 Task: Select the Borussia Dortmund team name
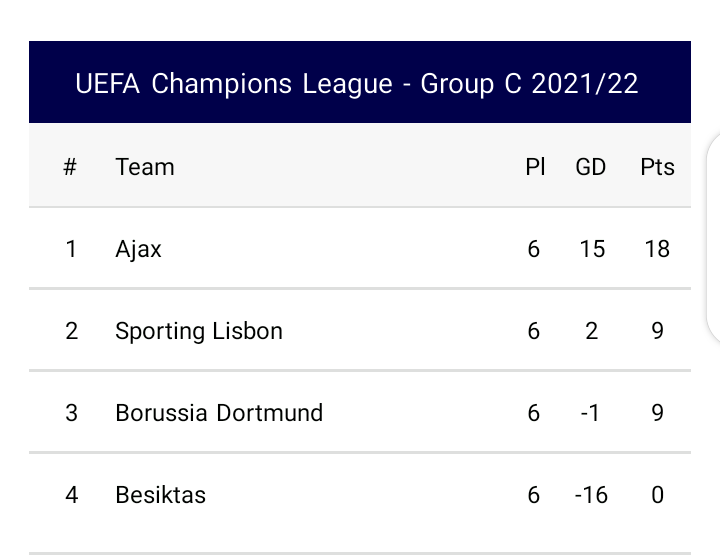(x=219, y=413)
